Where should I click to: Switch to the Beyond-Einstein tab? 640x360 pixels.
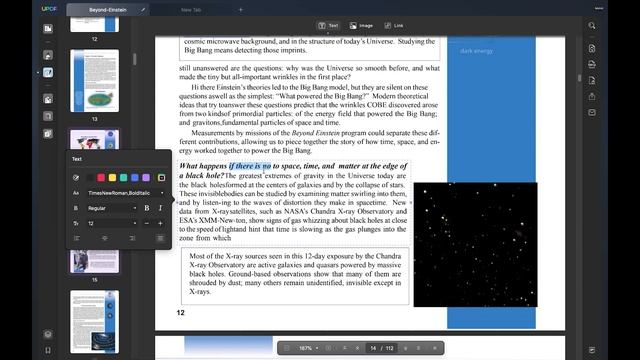[108, 9]
